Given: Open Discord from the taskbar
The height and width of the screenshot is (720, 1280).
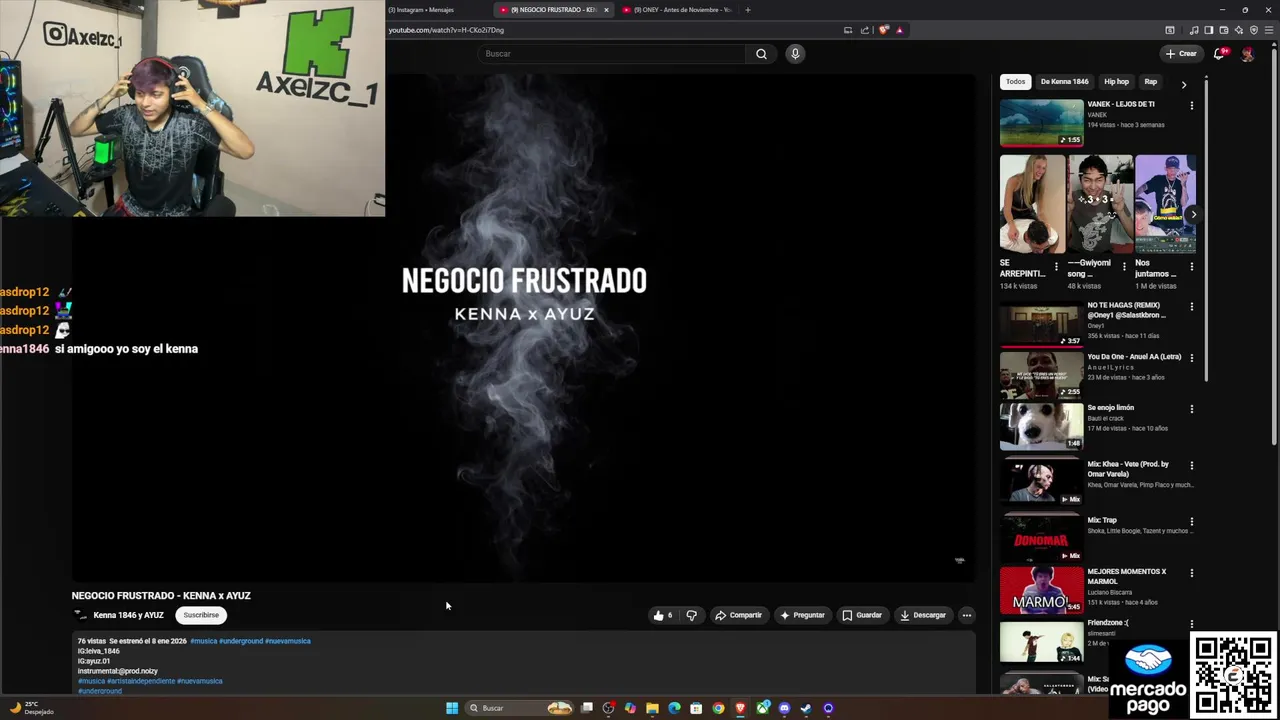Looking at the screenshot, I should (x=784, y=708).
